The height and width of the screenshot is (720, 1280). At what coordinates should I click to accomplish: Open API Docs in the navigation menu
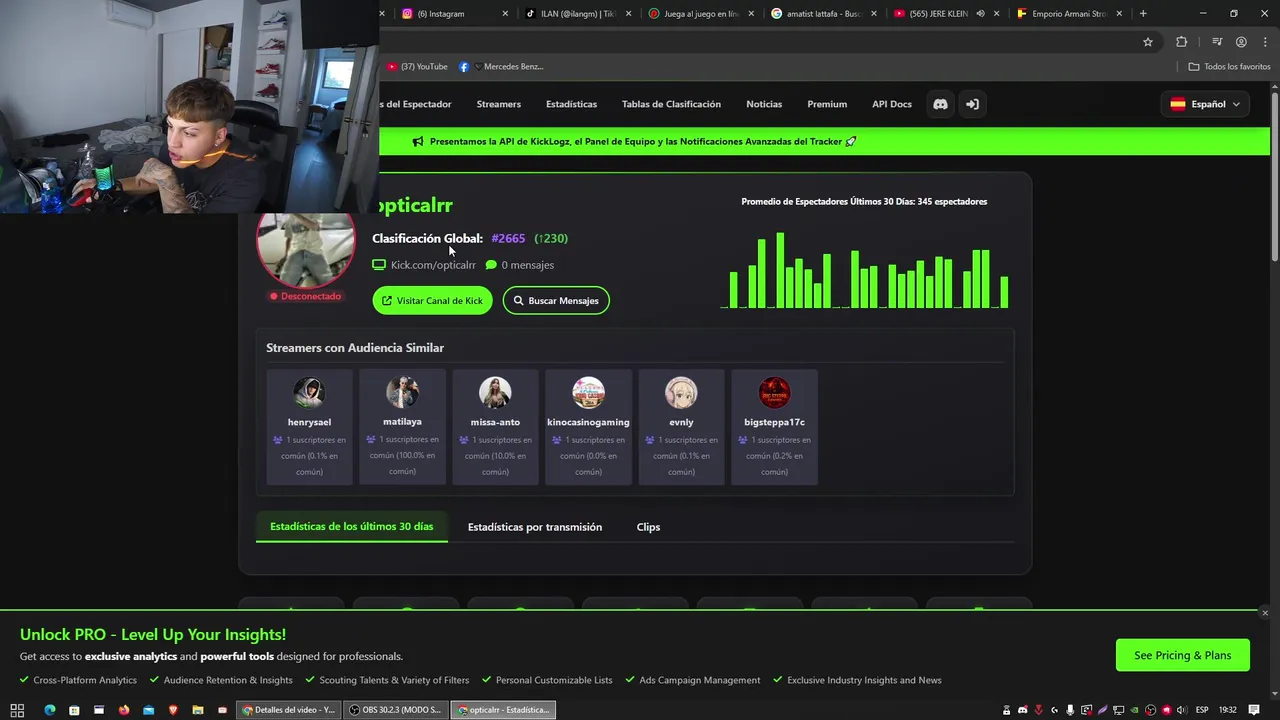(x=892, y=104)
